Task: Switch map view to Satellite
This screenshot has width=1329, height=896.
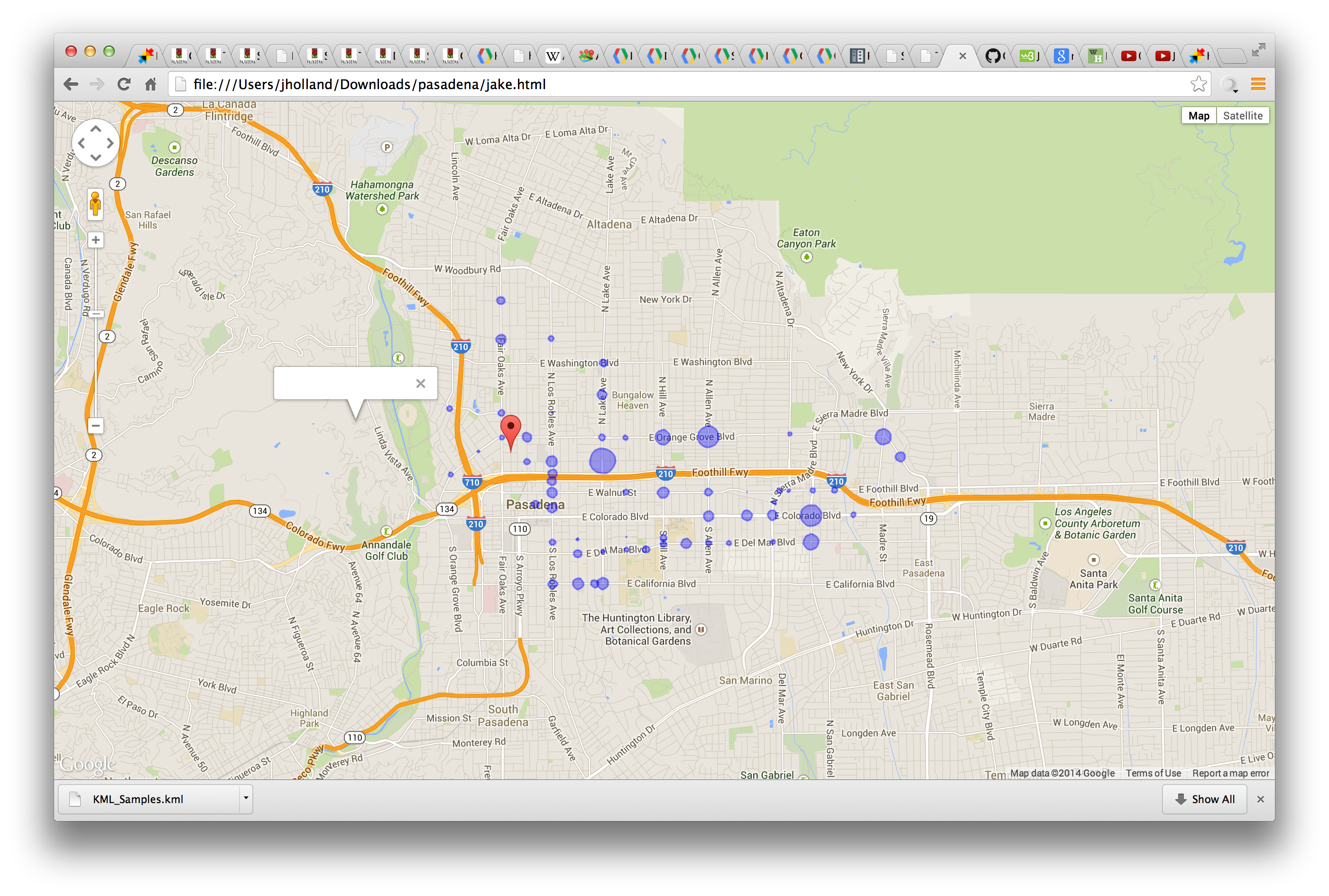Action: tap(1242, 116)
